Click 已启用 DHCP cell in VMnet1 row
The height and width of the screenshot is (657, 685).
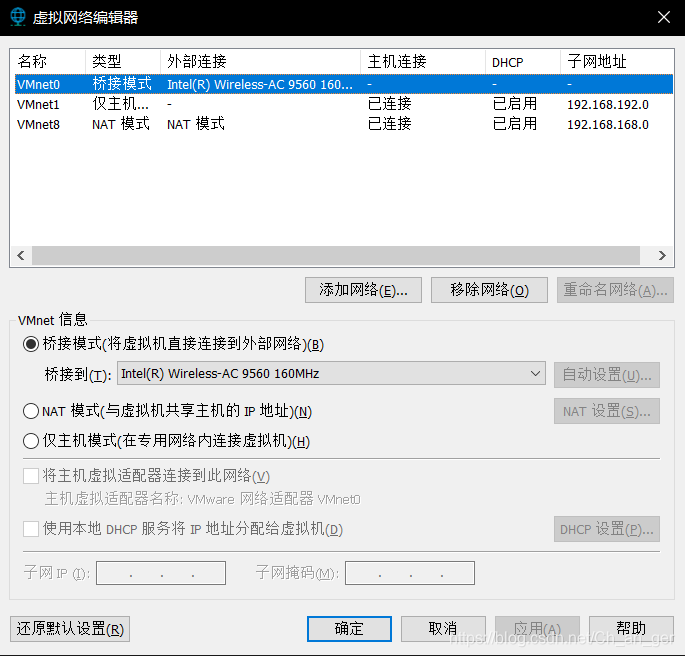click(x=515, y=104)
